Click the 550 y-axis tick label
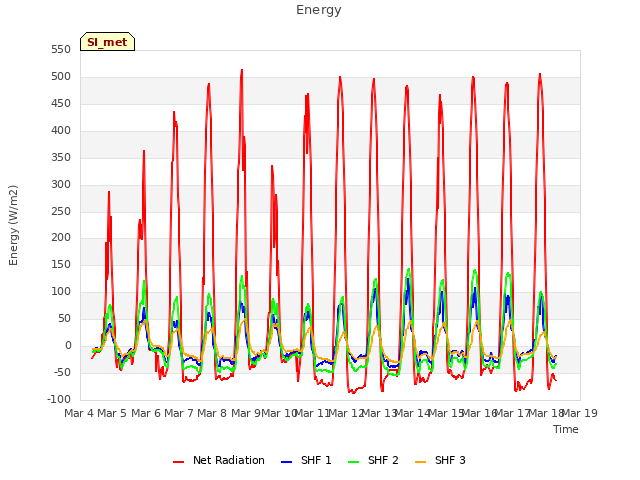The width and height of the screenshot is (640, 480). tap(61, 50)
